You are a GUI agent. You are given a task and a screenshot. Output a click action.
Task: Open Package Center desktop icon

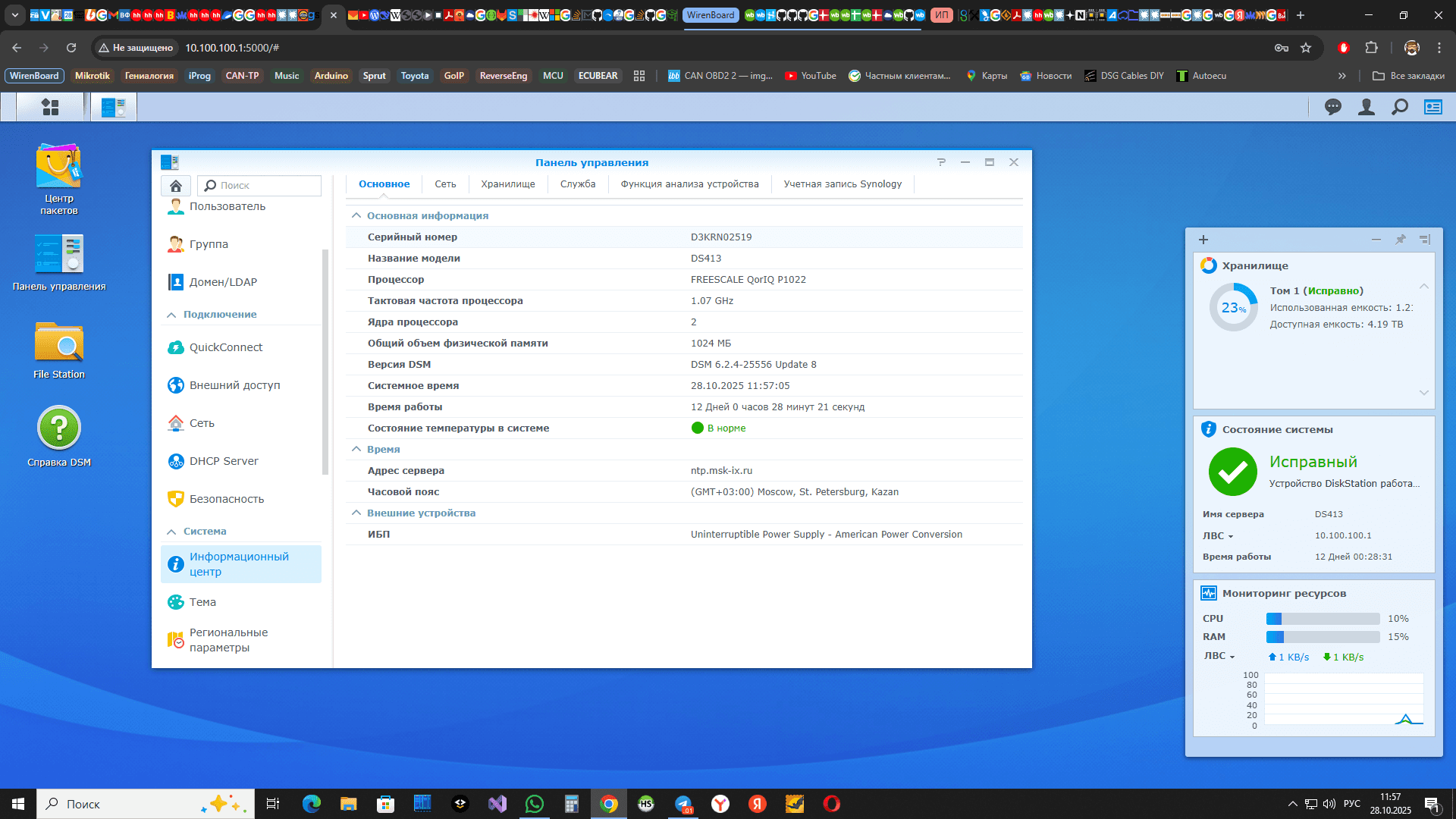(x=58, y=166)
